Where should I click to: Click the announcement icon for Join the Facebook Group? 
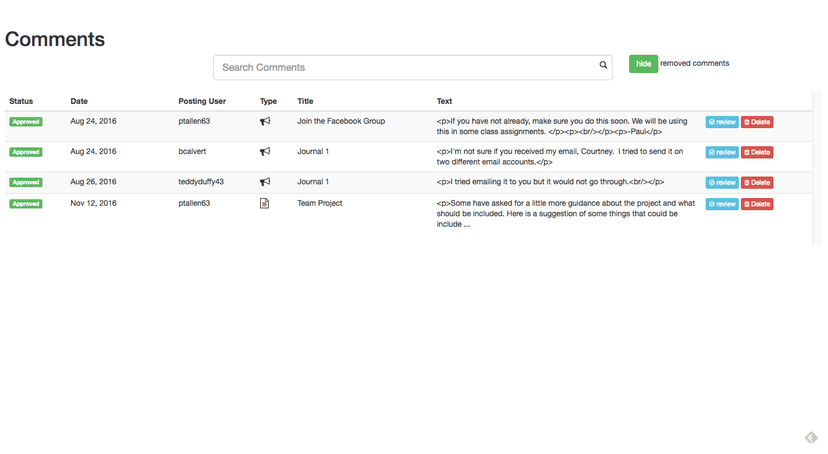pyautogui.click(x=265, y=121)
